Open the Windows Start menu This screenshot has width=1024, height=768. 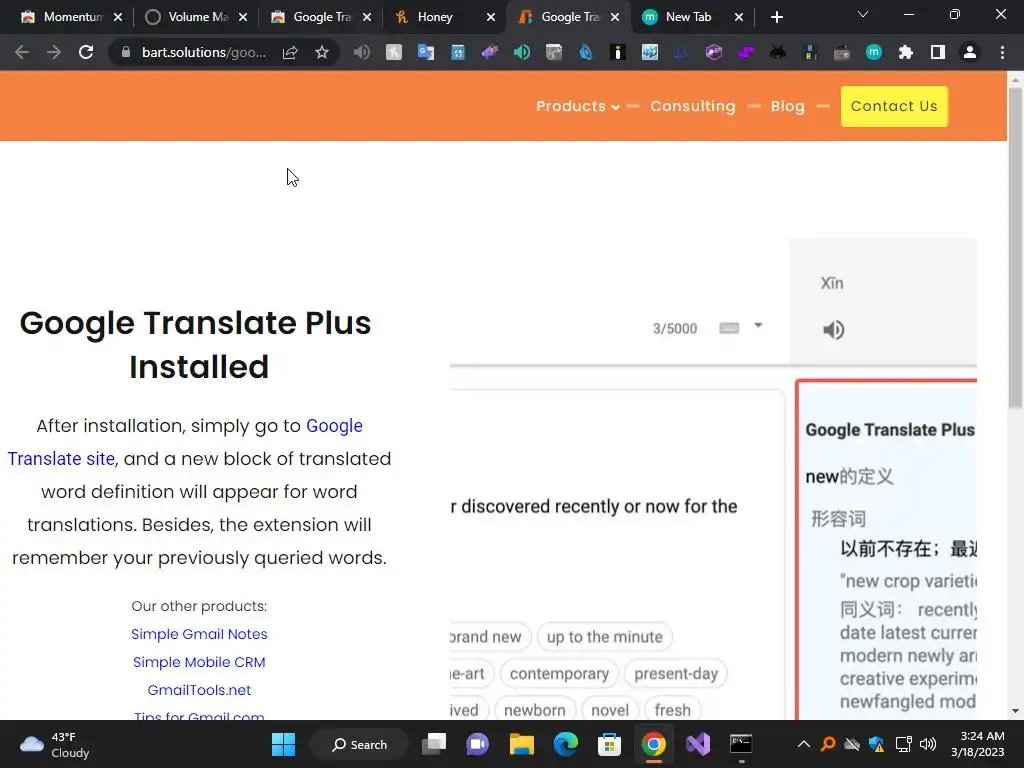(283, 744)
